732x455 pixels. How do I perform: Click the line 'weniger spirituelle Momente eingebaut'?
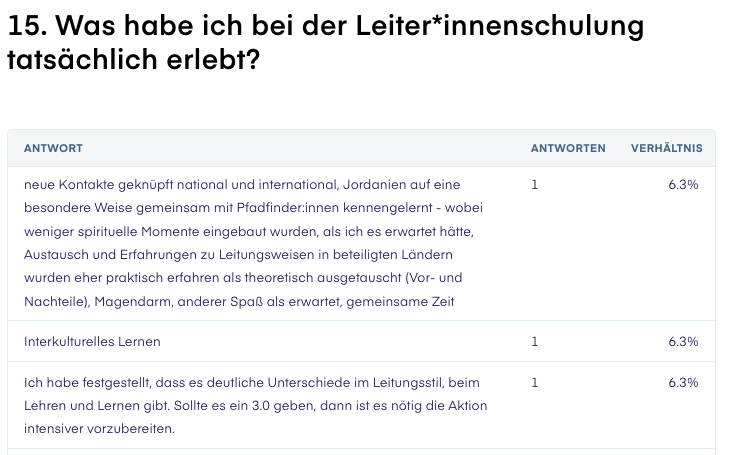249,231
